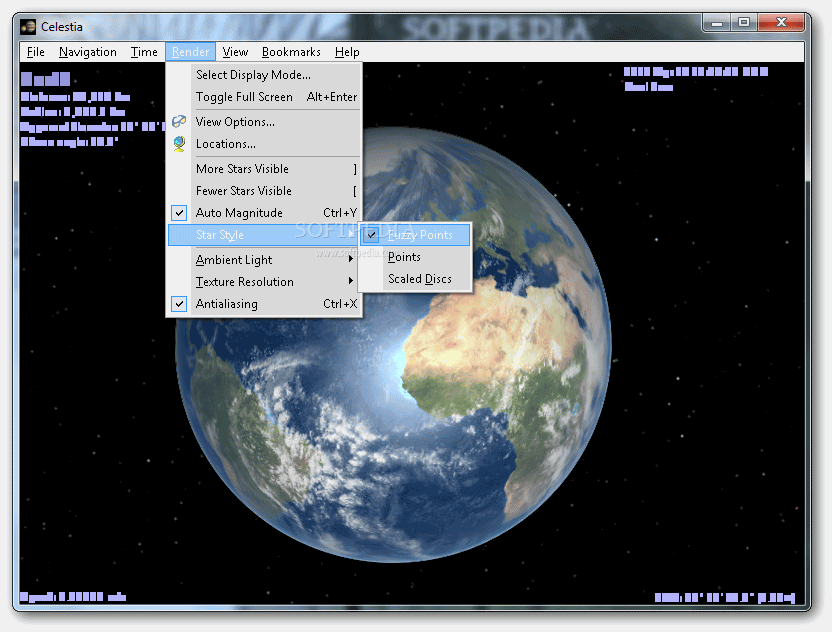Open the Bookmarks menu
Image resolution: width=832 pixels, height=632 pixels.
point(291,52)
